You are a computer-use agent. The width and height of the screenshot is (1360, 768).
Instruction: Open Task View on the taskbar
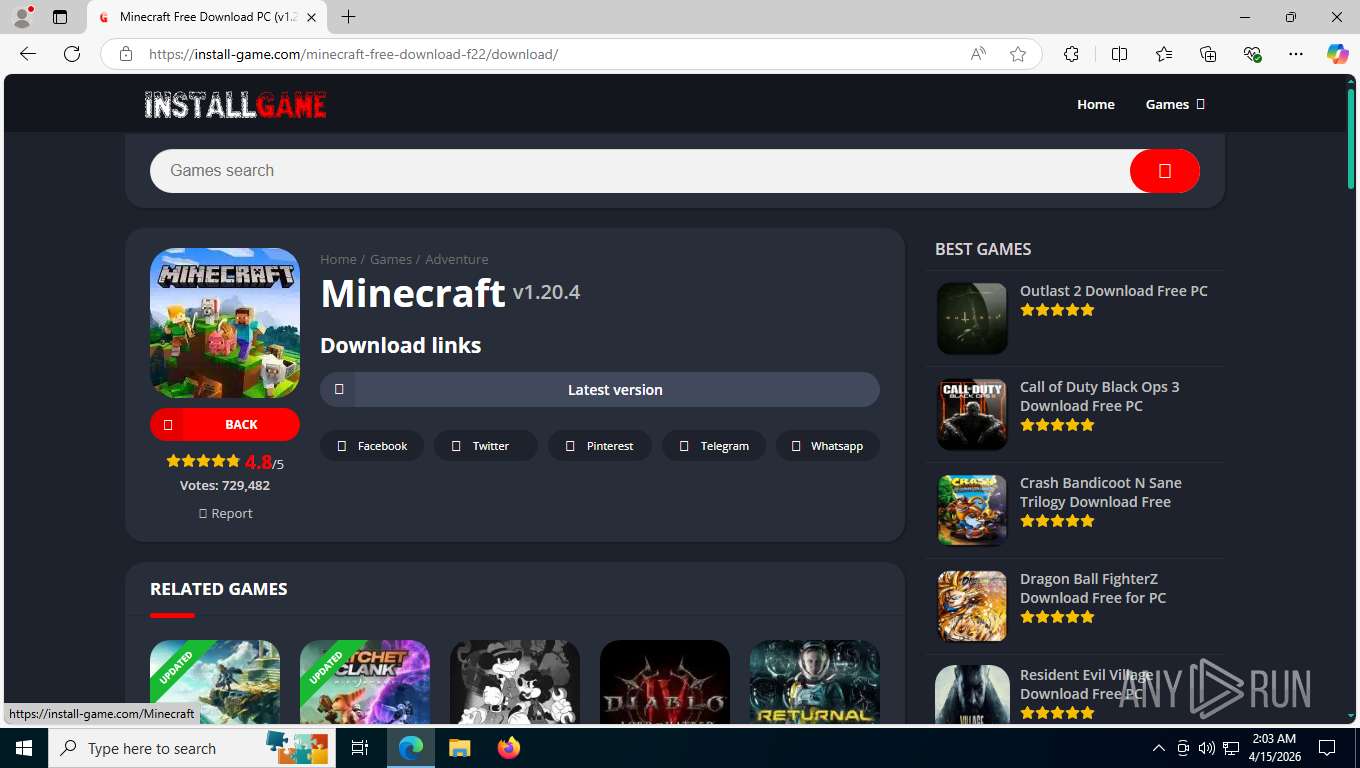(x=360, y=748)
